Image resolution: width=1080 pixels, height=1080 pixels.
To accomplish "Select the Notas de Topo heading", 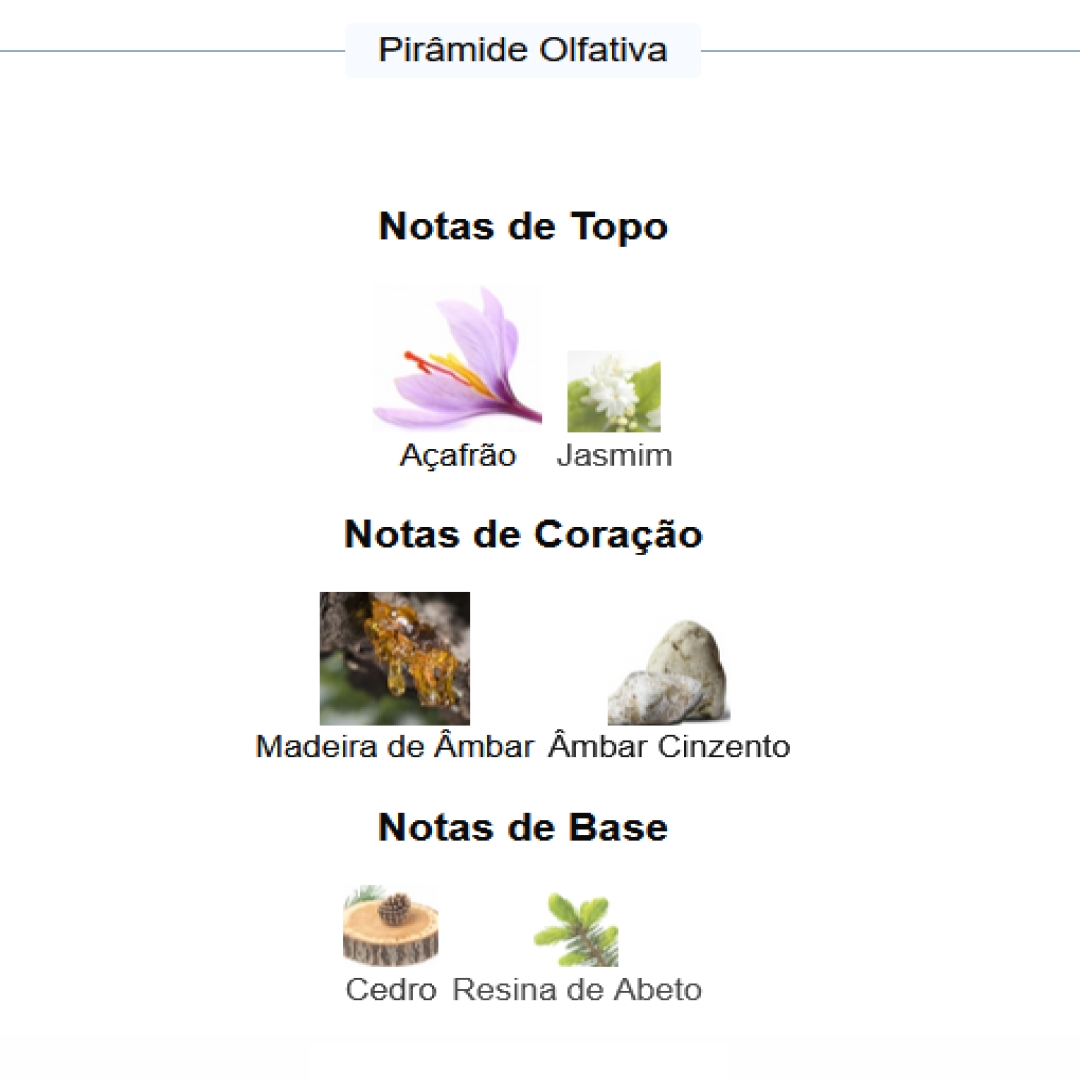I will 523,226.
